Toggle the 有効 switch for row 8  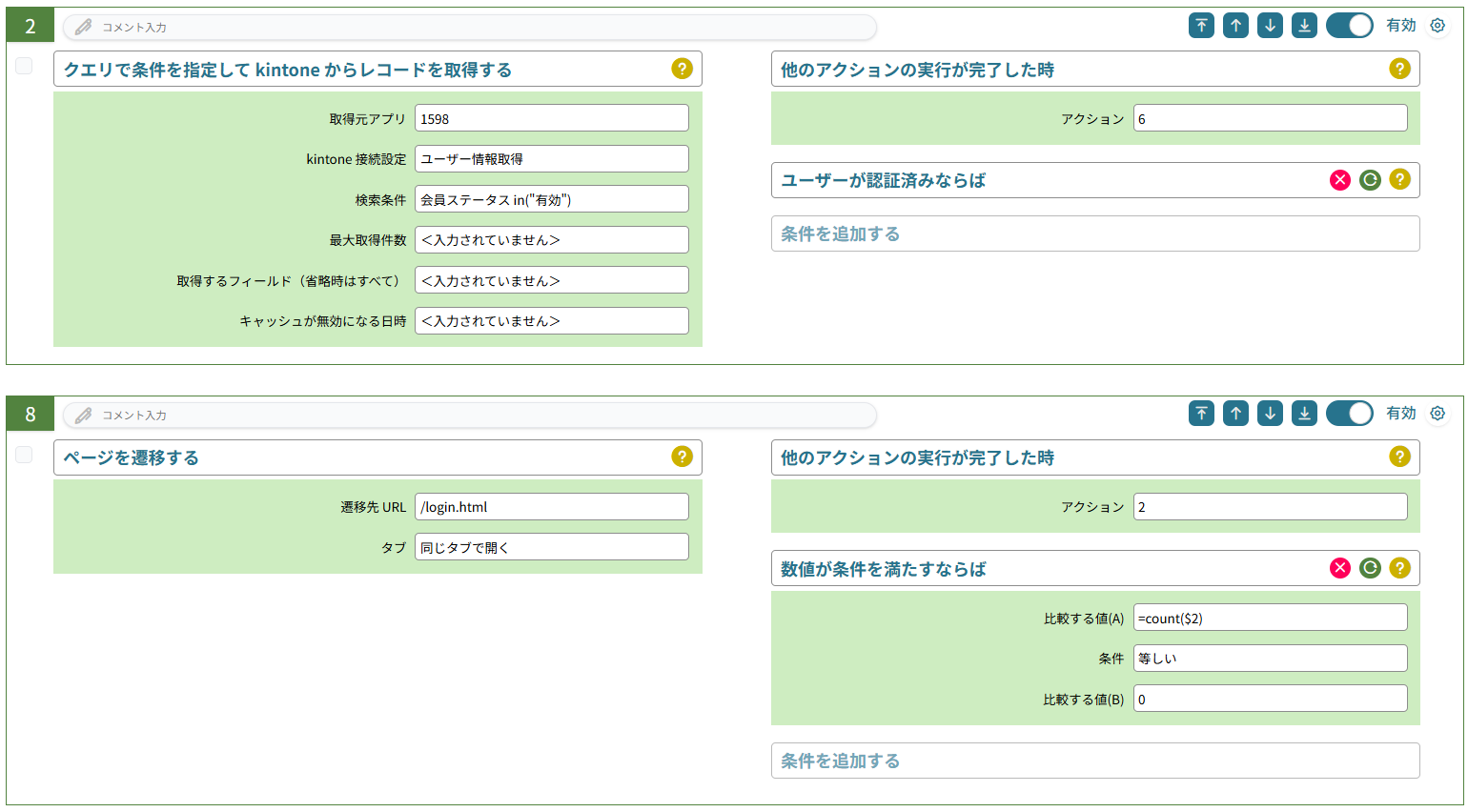click(1349, 414)
